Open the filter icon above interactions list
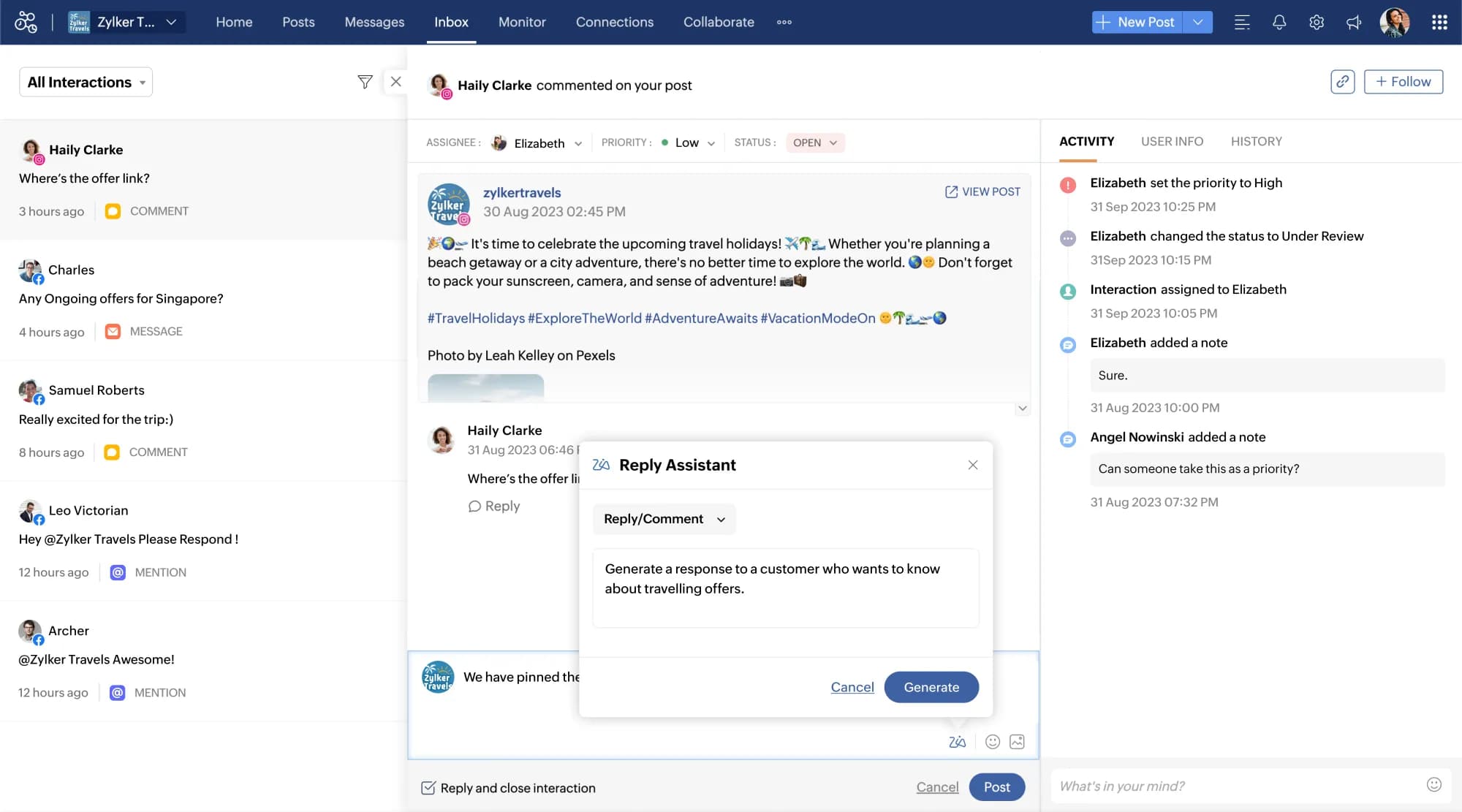1462x812 pixels. (365, 81)
